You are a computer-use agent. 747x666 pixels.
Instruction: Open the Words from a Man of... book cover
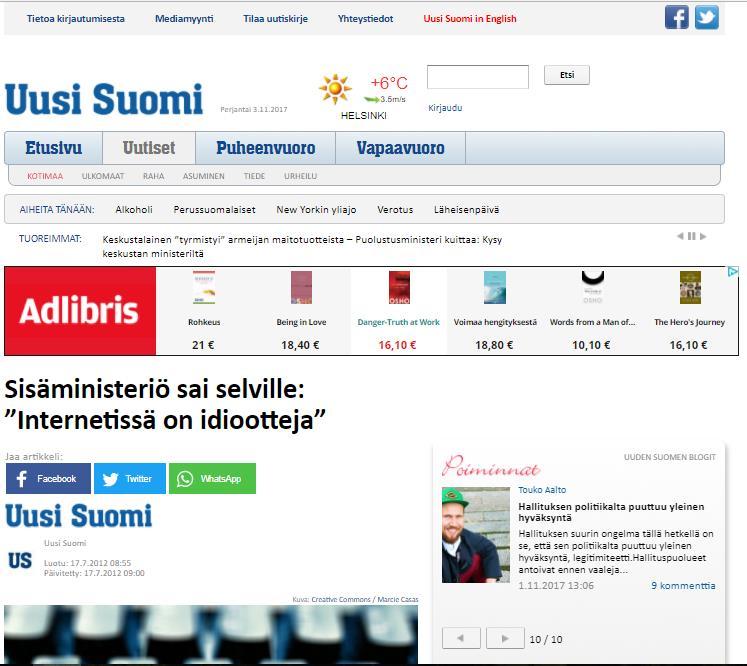click(x=593, y=287)
